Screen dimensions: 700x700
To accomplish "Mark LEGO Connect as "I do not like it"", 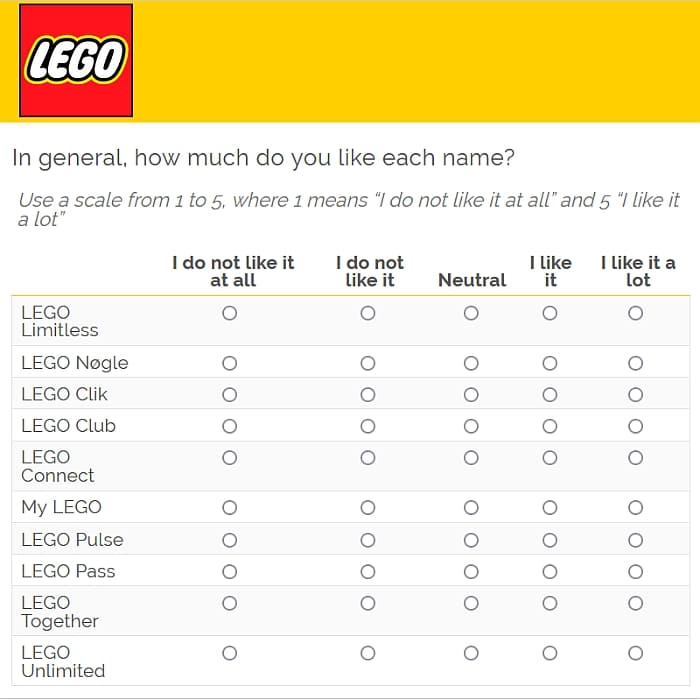I will click(x=368, y=458).
